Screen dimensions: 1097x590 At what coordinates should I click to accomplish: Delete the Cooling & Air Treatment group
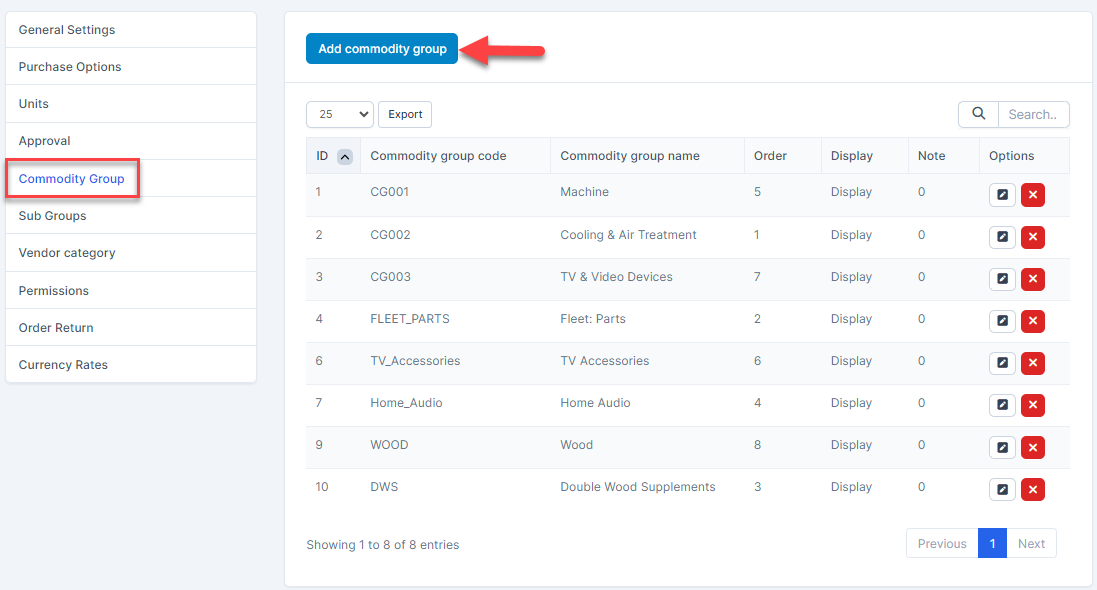(1033, 237)
